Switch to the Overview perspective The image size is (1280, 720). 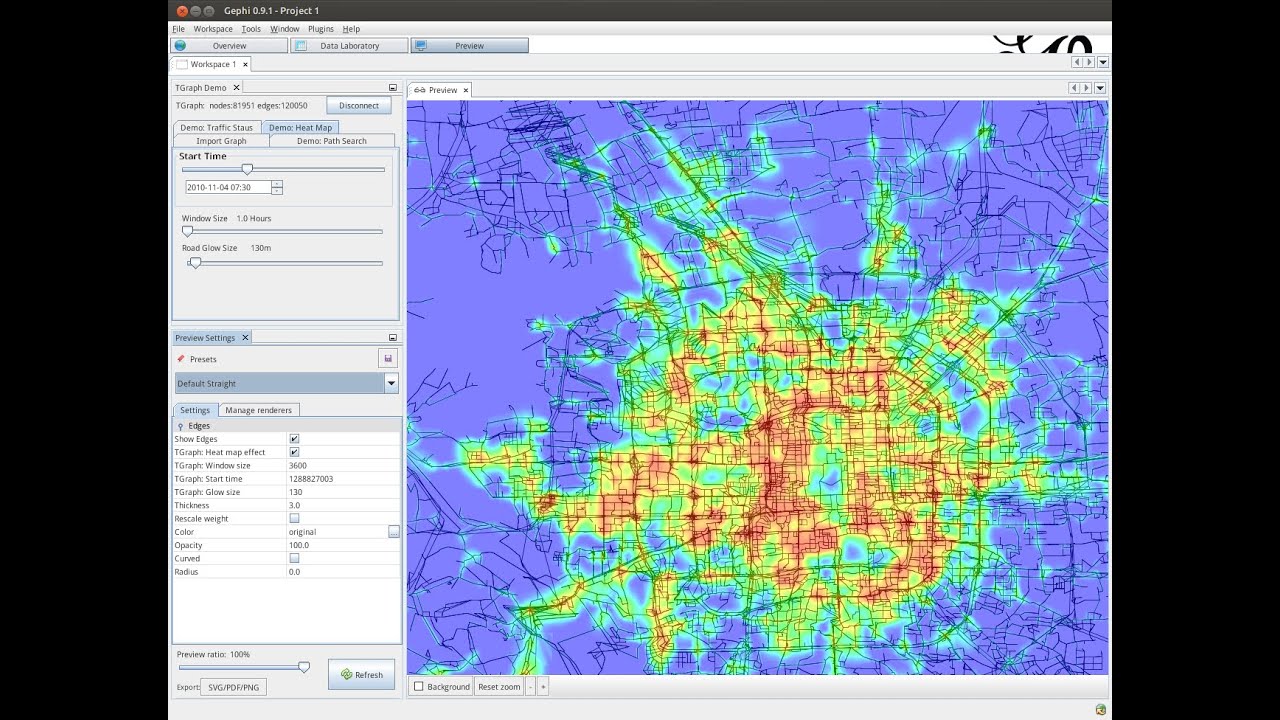229,46
